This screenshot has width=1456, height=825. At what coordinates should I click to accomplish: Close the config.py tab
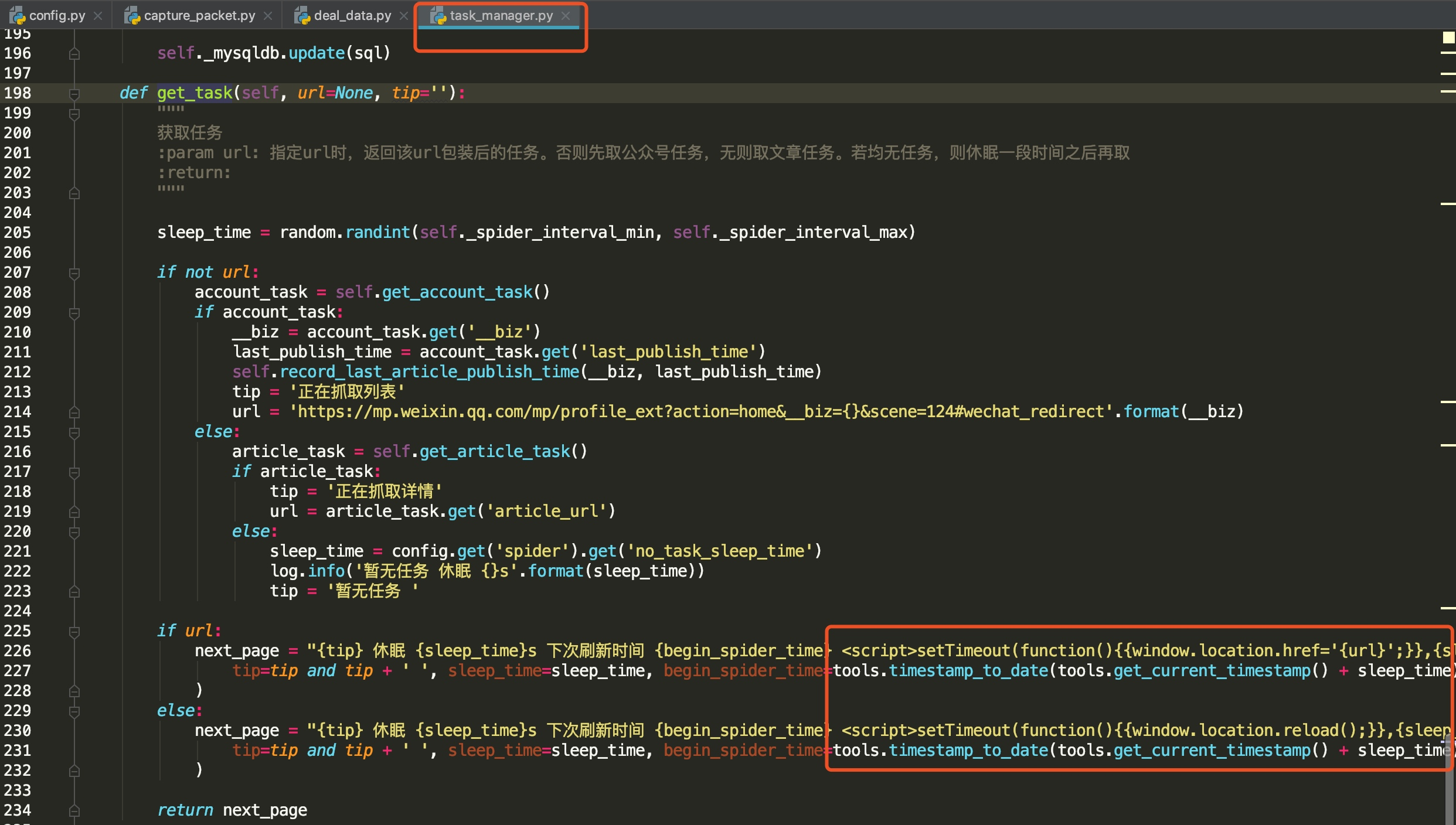(x=98, y=16)
